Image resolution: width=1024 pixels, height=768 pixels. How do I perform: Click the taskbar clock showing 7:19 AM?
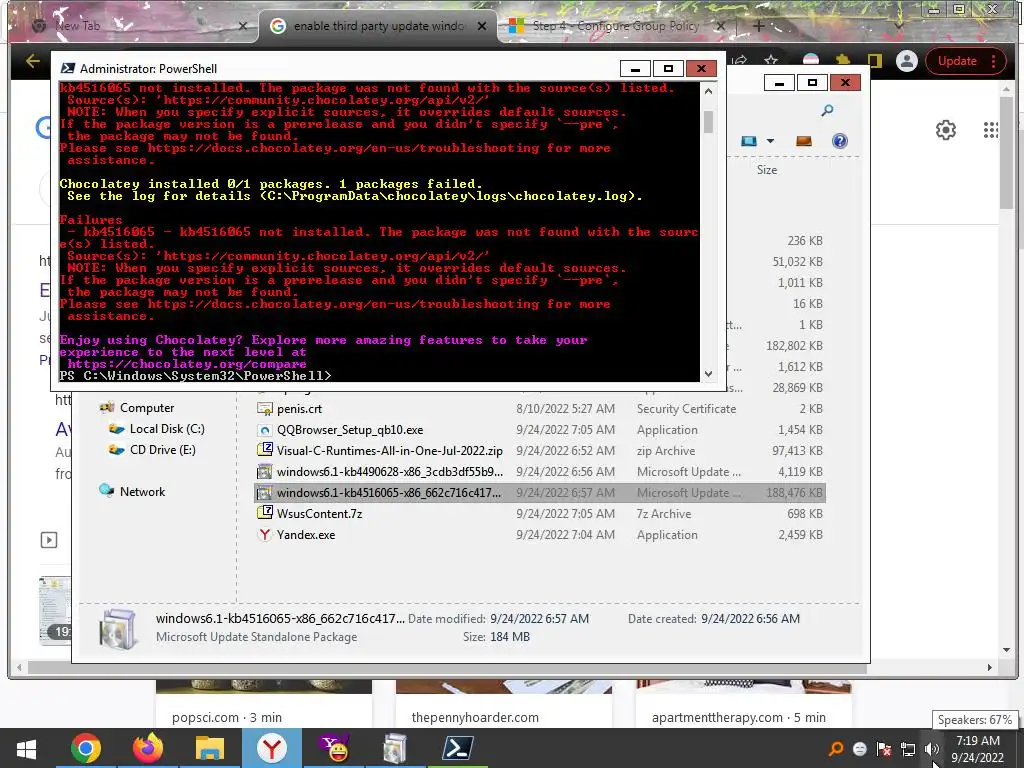coord(978,749)
